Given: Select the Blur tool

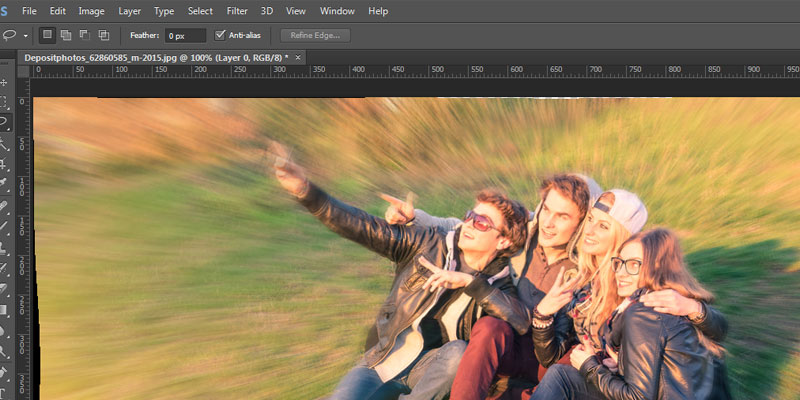Looking at the screenshot, I should (4, 330).
